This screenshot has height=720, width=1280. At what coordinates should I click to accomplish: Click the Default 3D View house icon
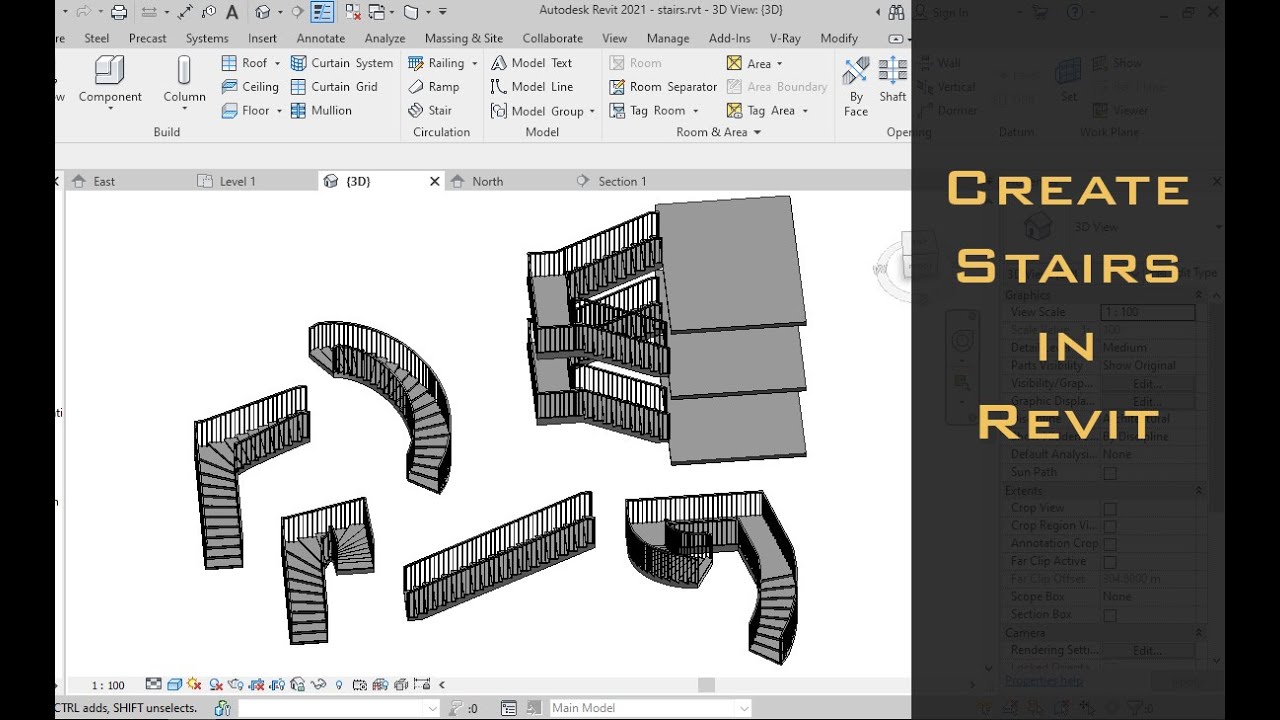(262, 12)
